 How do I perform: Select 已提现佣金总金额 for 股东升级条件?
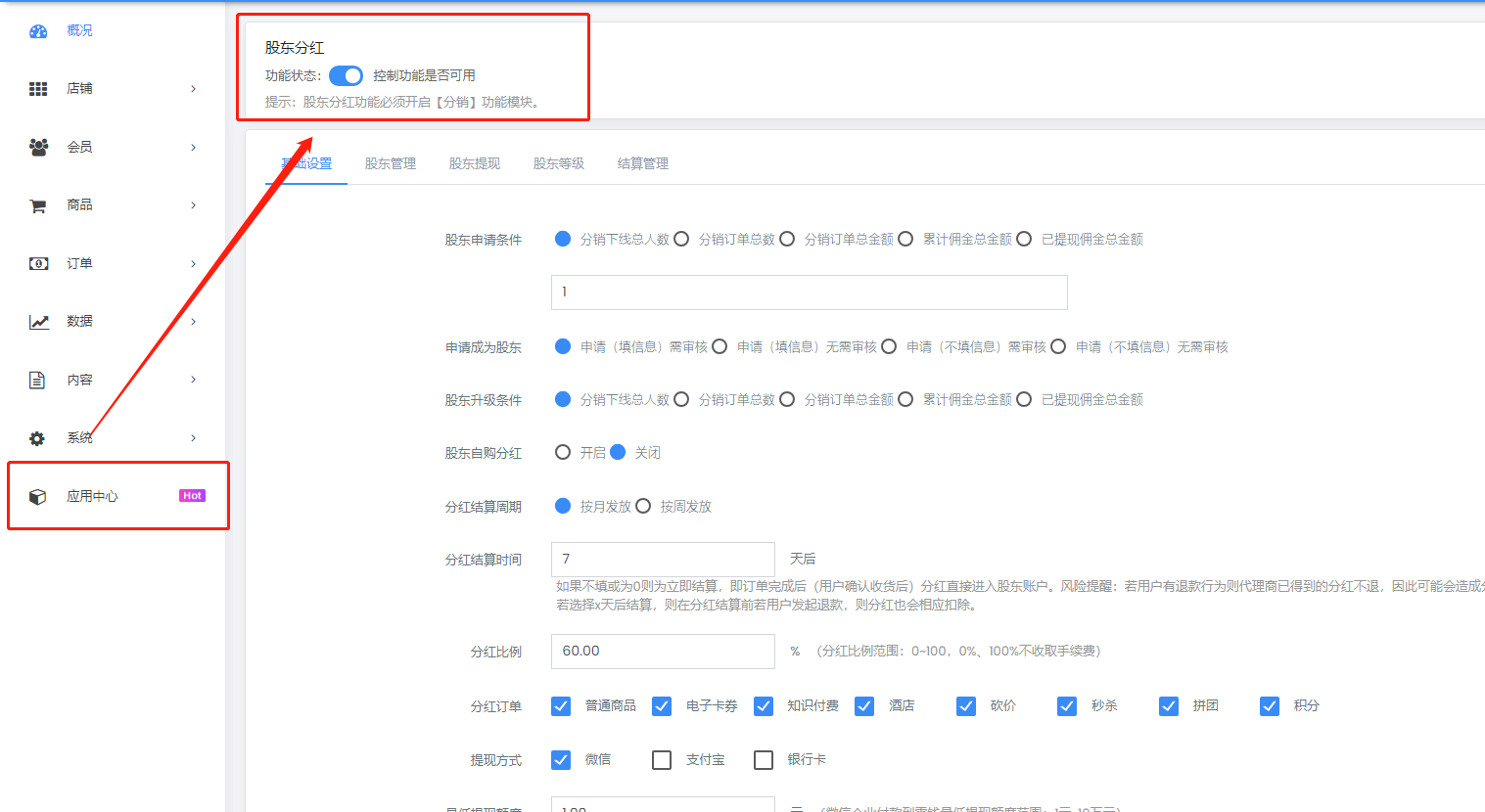point(1024,399)
